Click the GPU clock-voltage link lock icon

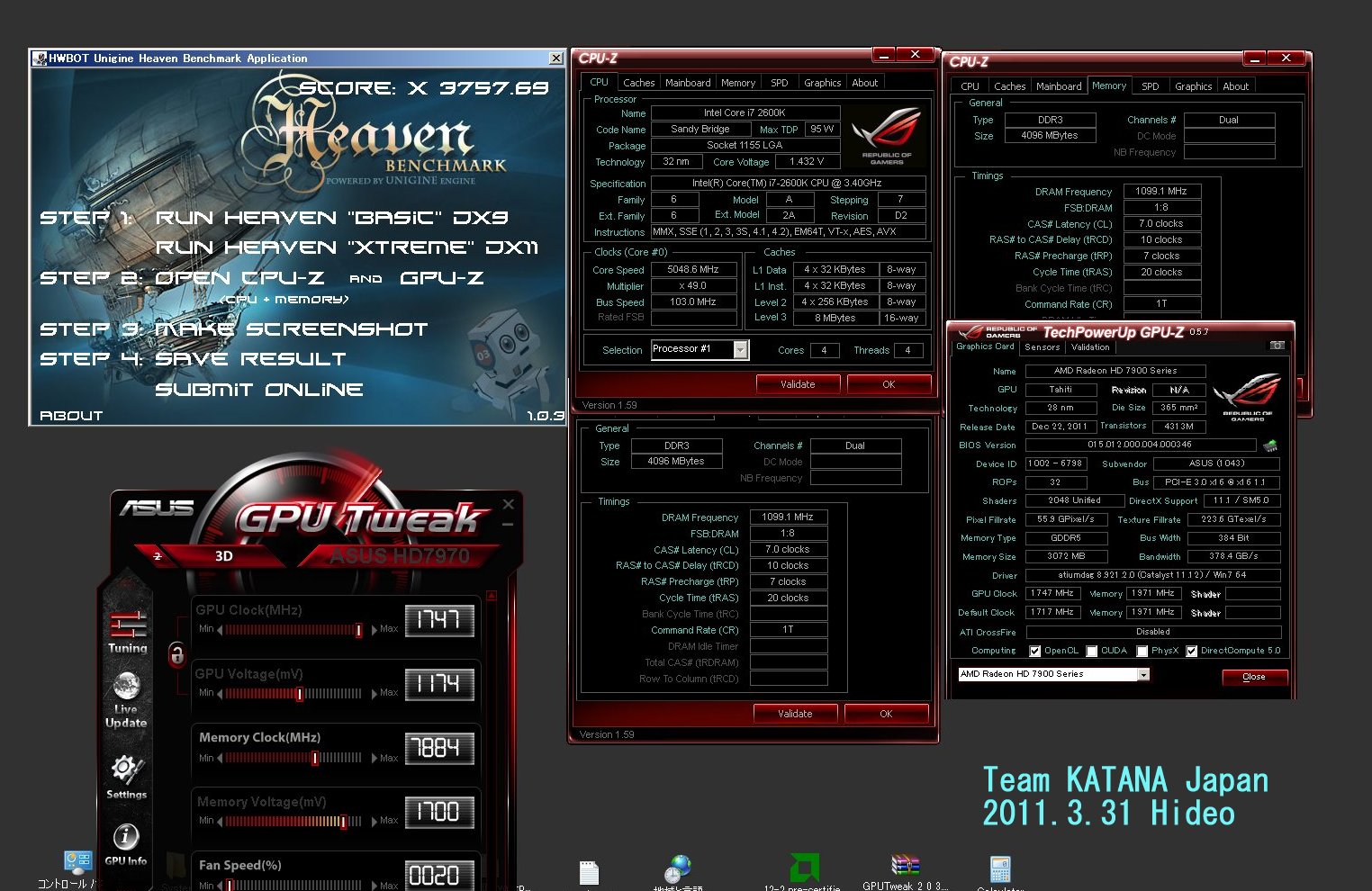(176, 654)
